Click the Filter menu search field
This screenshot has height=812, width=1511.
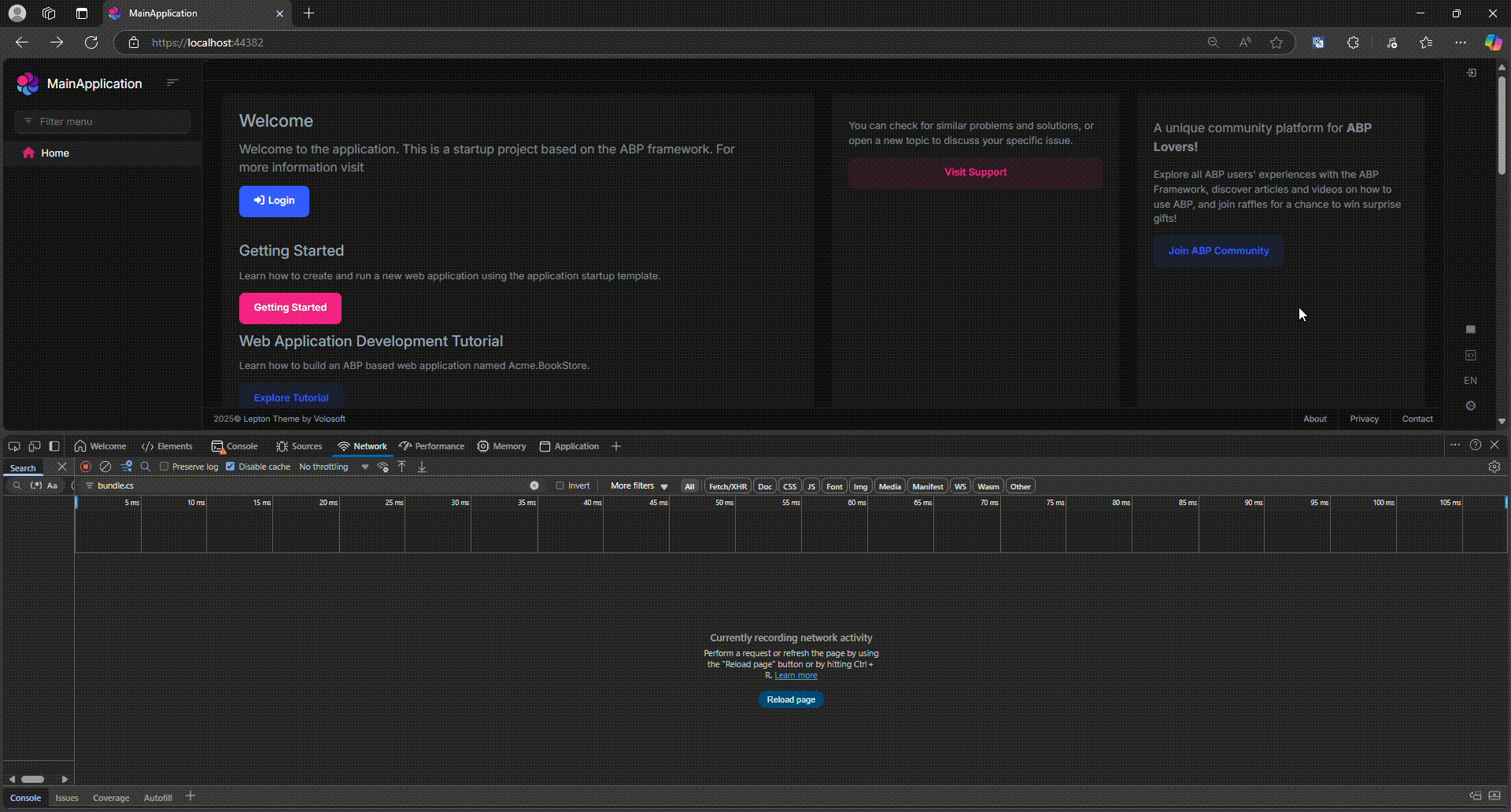(x=110, y=121)
